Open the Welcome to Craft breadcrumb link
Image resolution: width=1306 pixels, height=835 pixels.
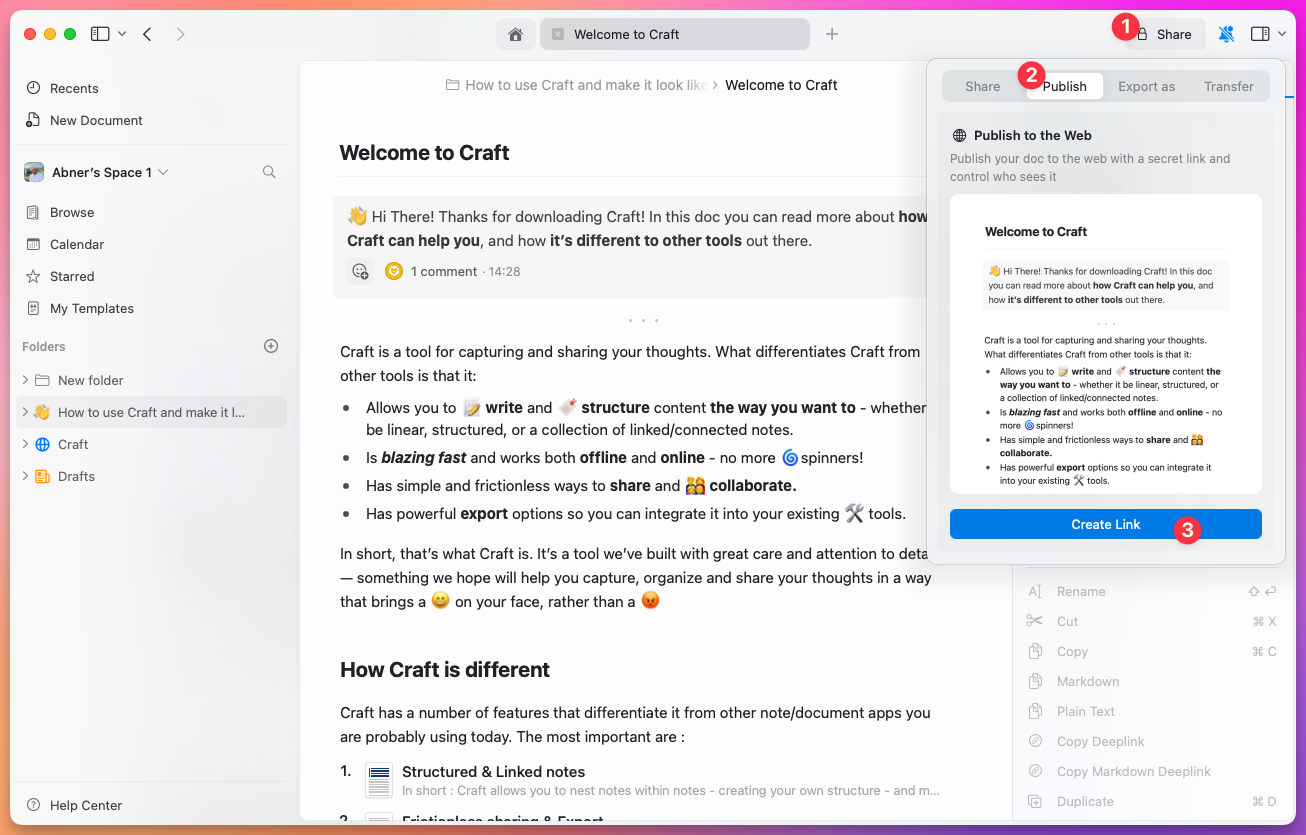click(x=781, y=85)
